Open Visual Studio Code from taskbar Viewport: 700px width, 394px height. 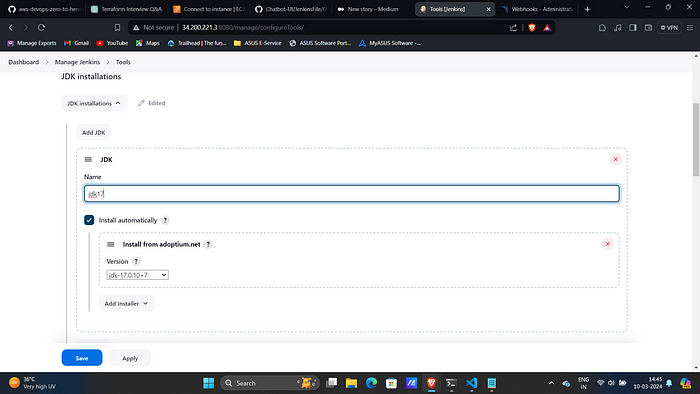click(x=471, y=383)
